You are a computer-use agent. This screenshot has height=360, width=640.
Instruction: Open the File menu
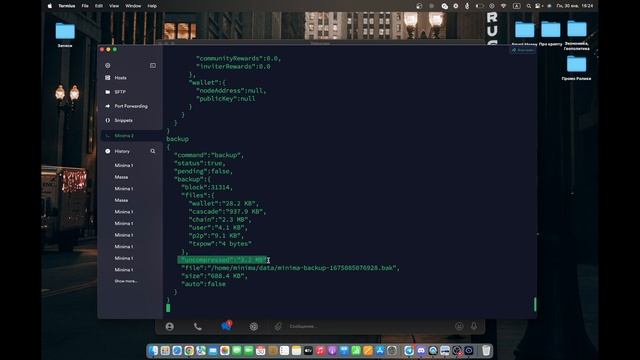(85, 6)
